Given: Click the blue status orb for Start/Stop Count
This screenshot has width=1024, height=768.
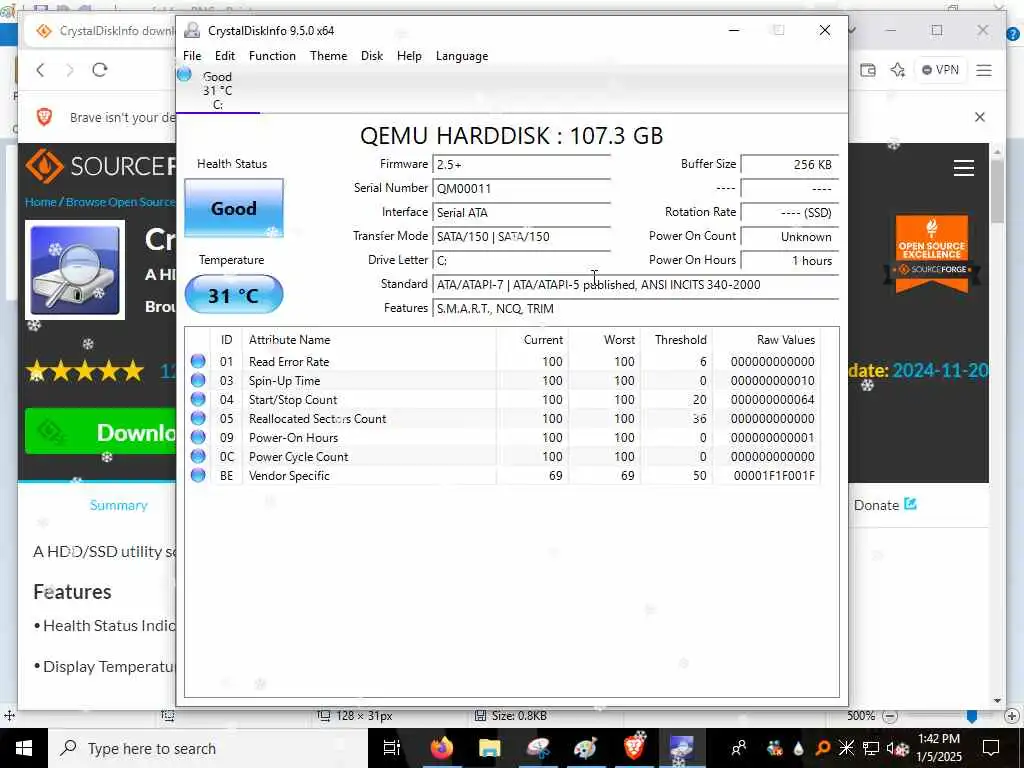Looking at the screenshot, I should 198,399.
